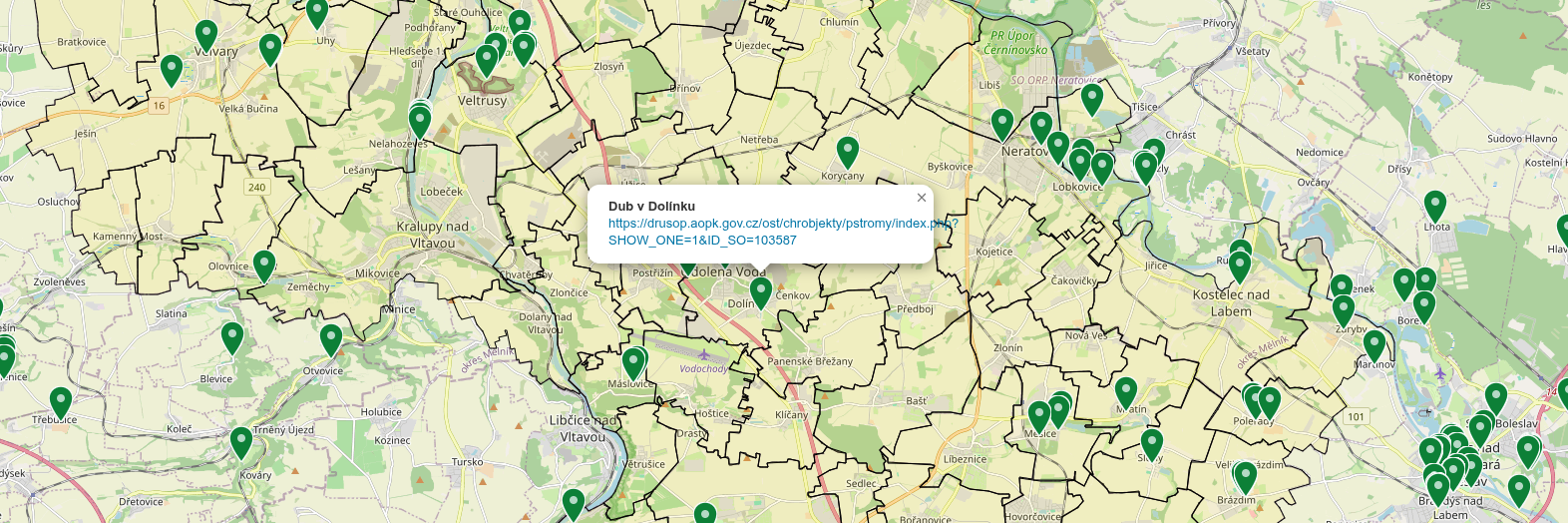Image resolution: width=1568 pixels, height=523 pixels.
Task: Close the Dub v Dolínku popup
Action: click(922, 198)
